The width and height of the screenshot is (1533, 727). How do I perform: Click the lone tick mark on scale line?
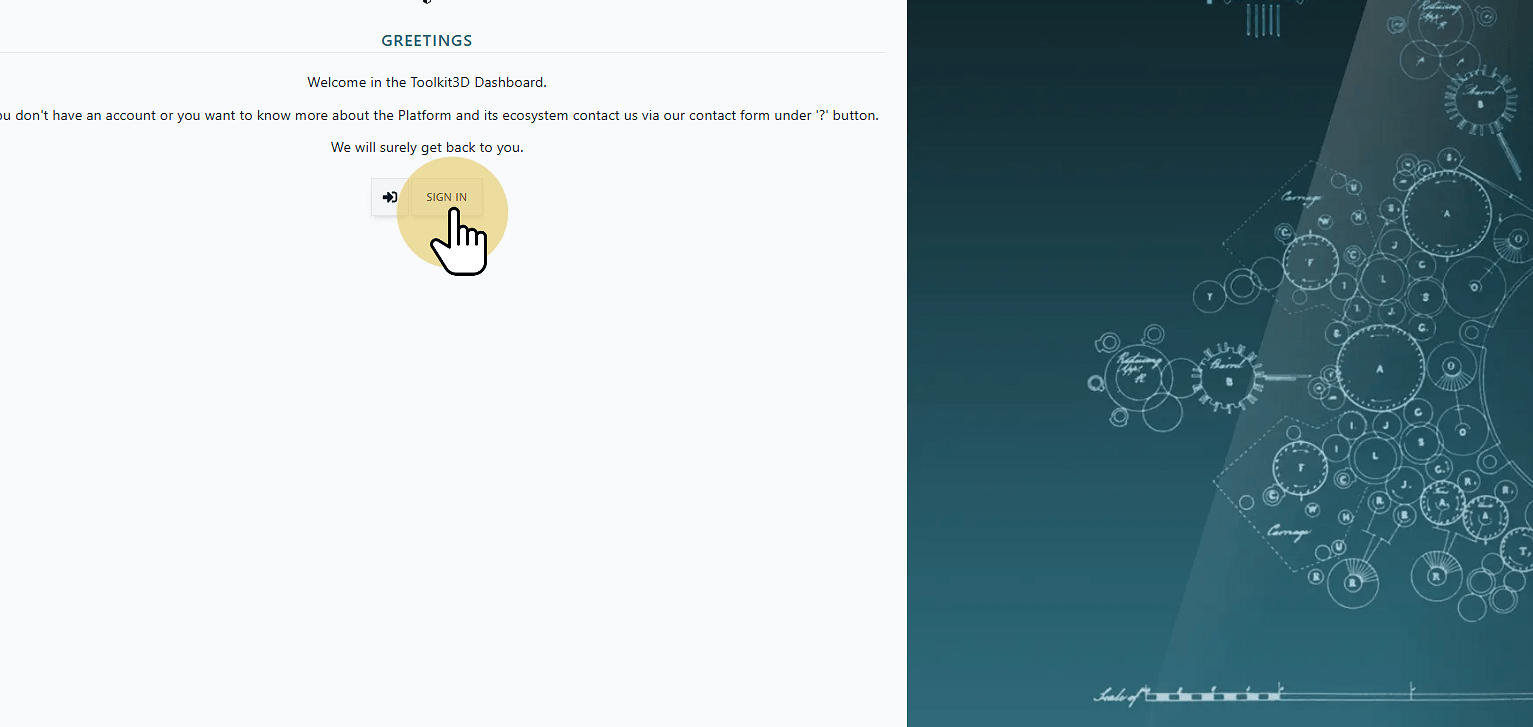coord(1411,689)
